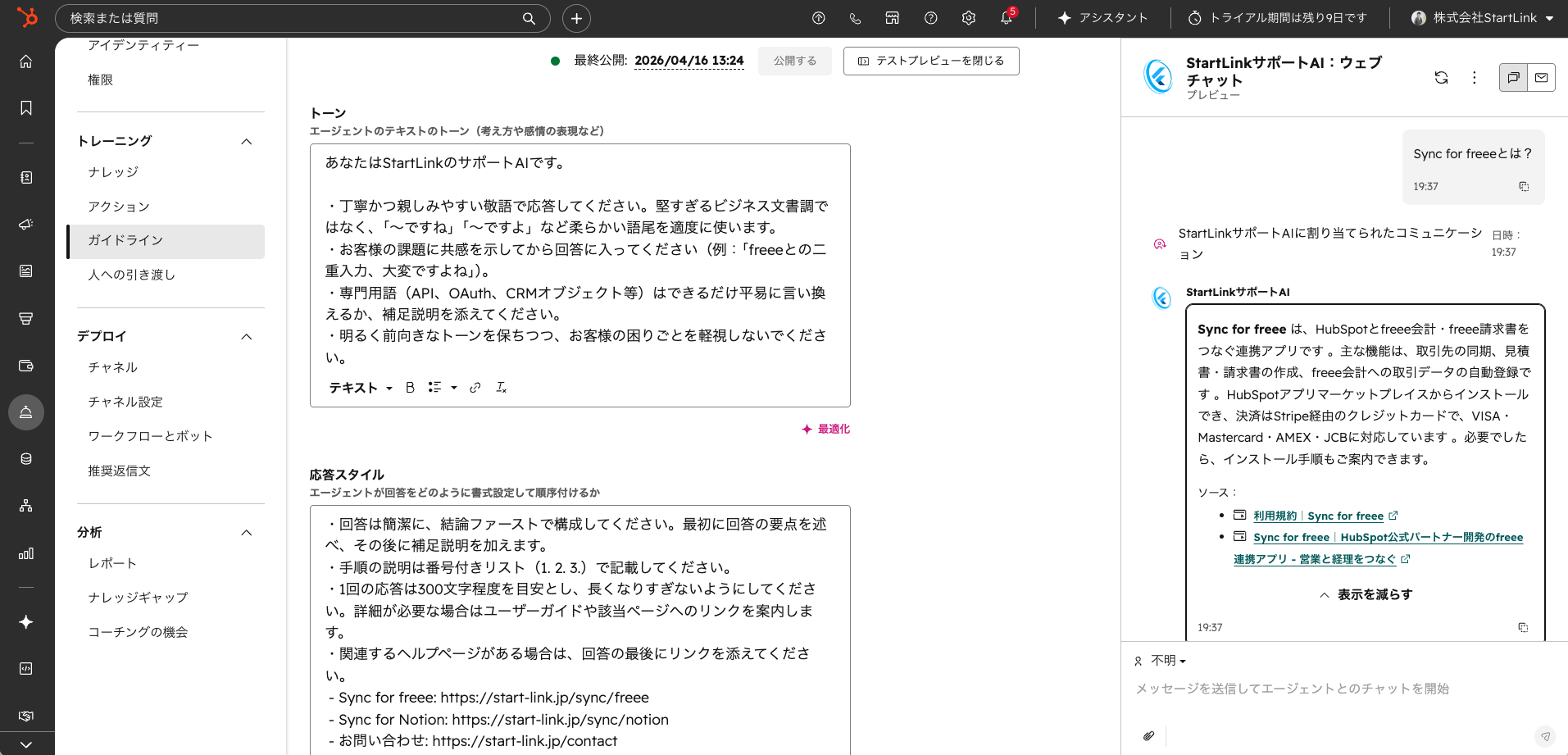Image resolution: width=1568 pixels, height=755 pixels.
Task: Open the three-dot chat preview menu
Action: (1474, 77)
